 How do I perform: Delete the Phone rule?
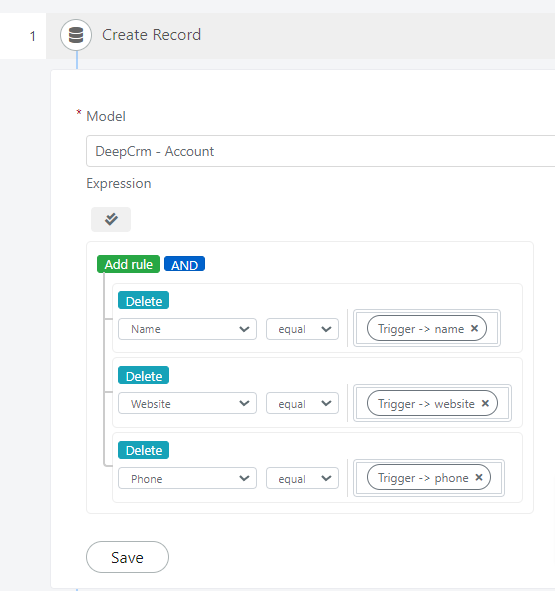coord(143,450)
